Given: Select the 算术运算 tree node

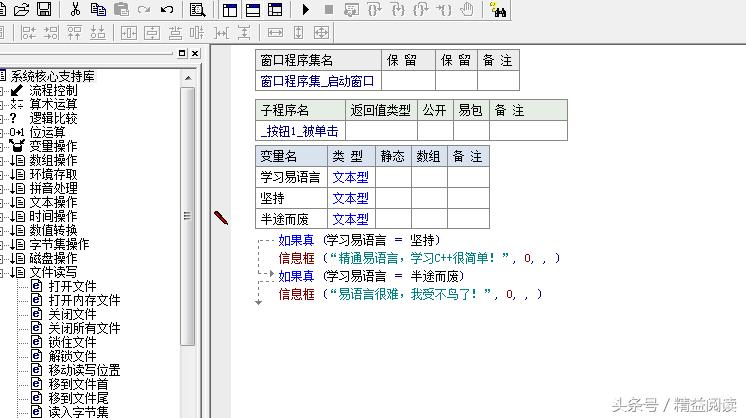Looking at the screenshot, I should tap(53, 104).
